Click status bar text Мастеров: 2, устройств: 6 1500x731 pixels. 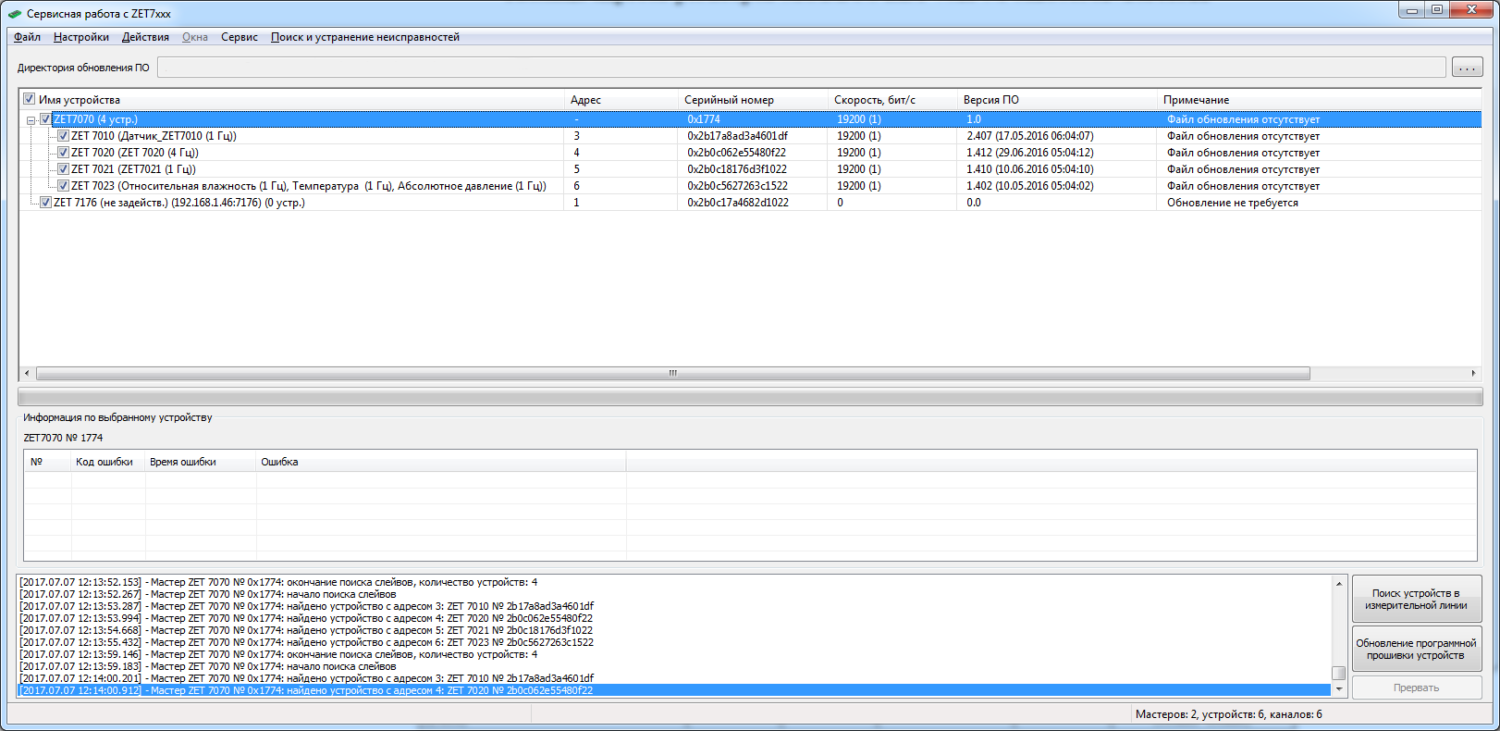click(1229, 714)
